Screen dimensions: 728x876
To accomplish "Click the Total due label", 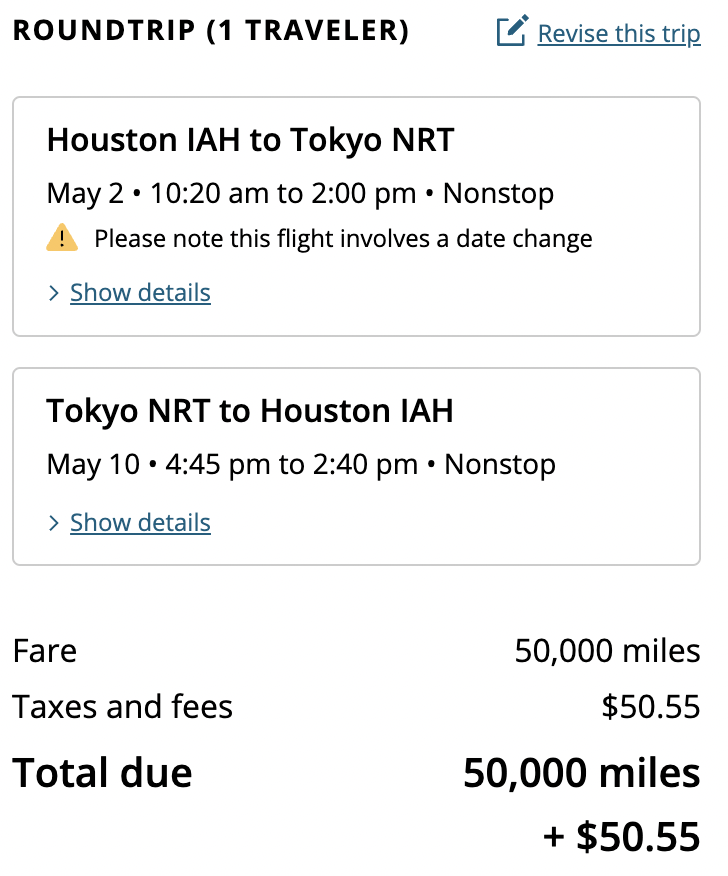I will (103, 773).
